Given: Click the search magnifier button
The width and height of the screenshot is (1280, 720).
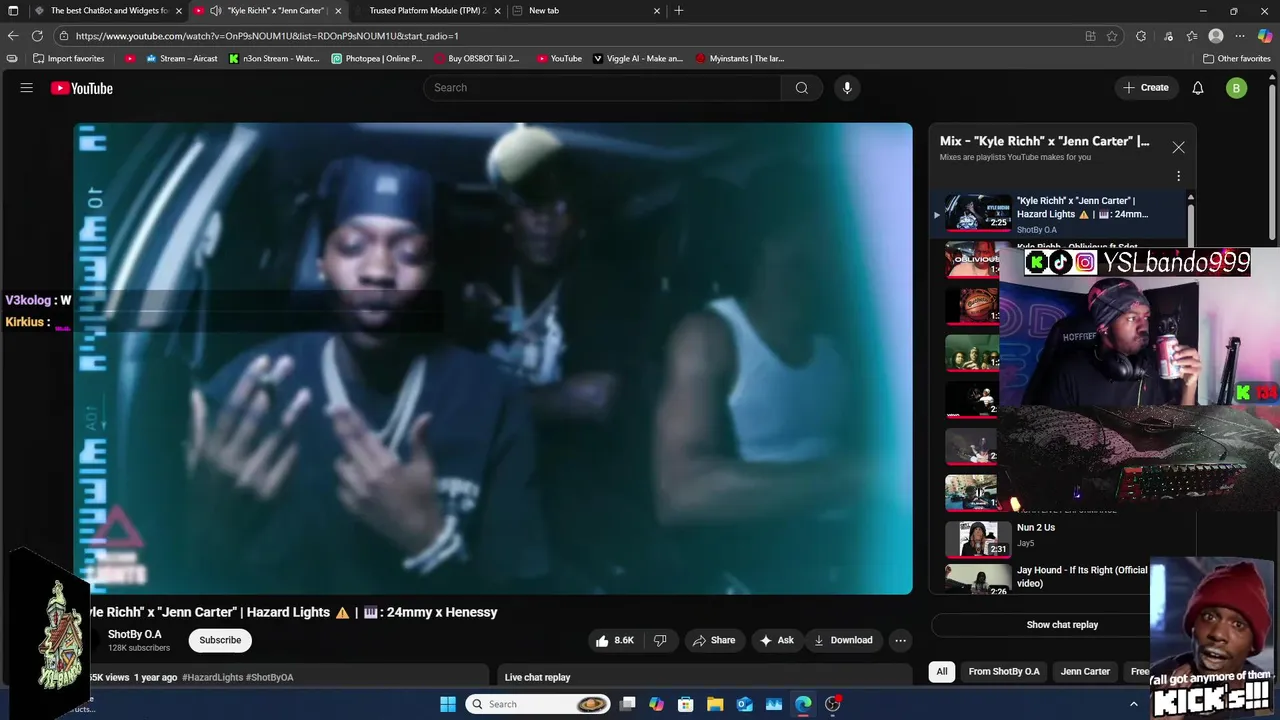Looking at the screenshot, I should (x=801, y=88).
